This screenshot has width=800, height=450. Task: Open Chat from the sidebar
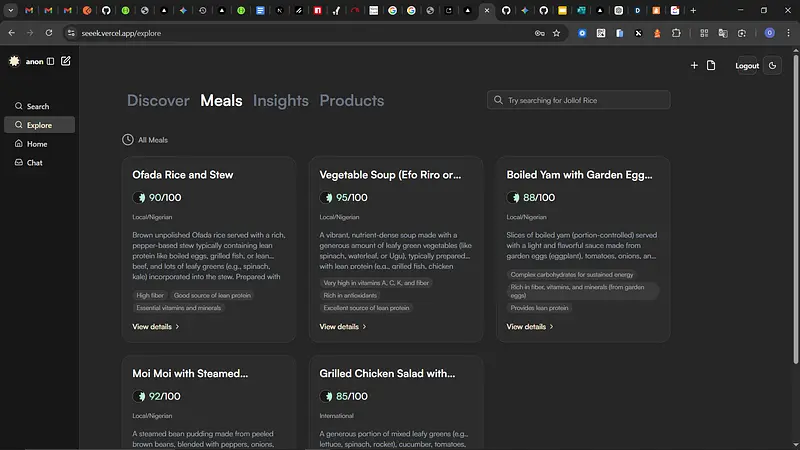(34, 163)
